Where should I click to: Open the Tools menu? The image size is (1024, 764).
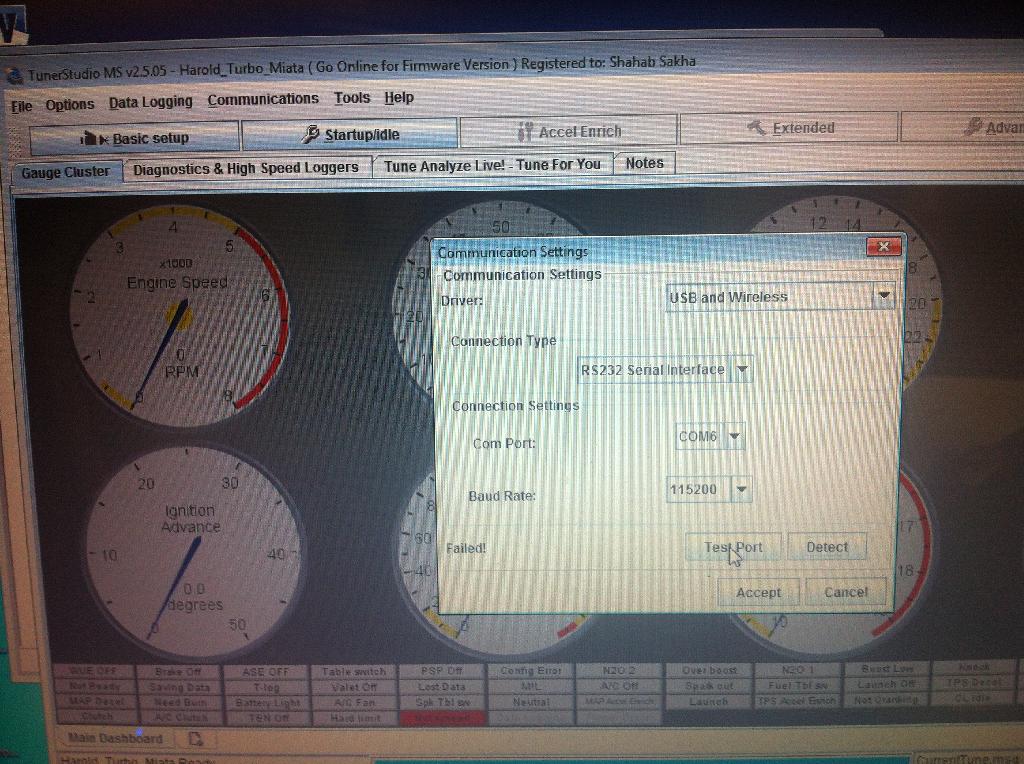click(x=352, y=98)
